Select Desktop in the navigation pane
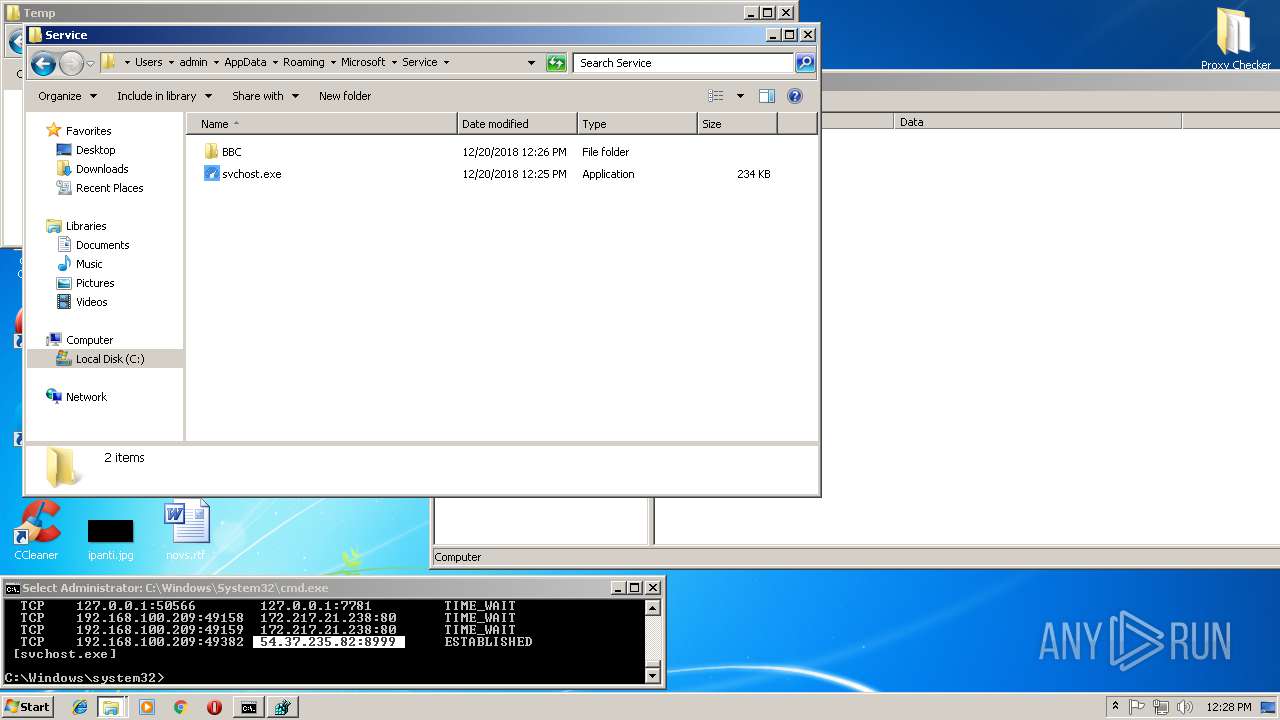This screenshot has width=1280, height=720. tap(95, 150)
